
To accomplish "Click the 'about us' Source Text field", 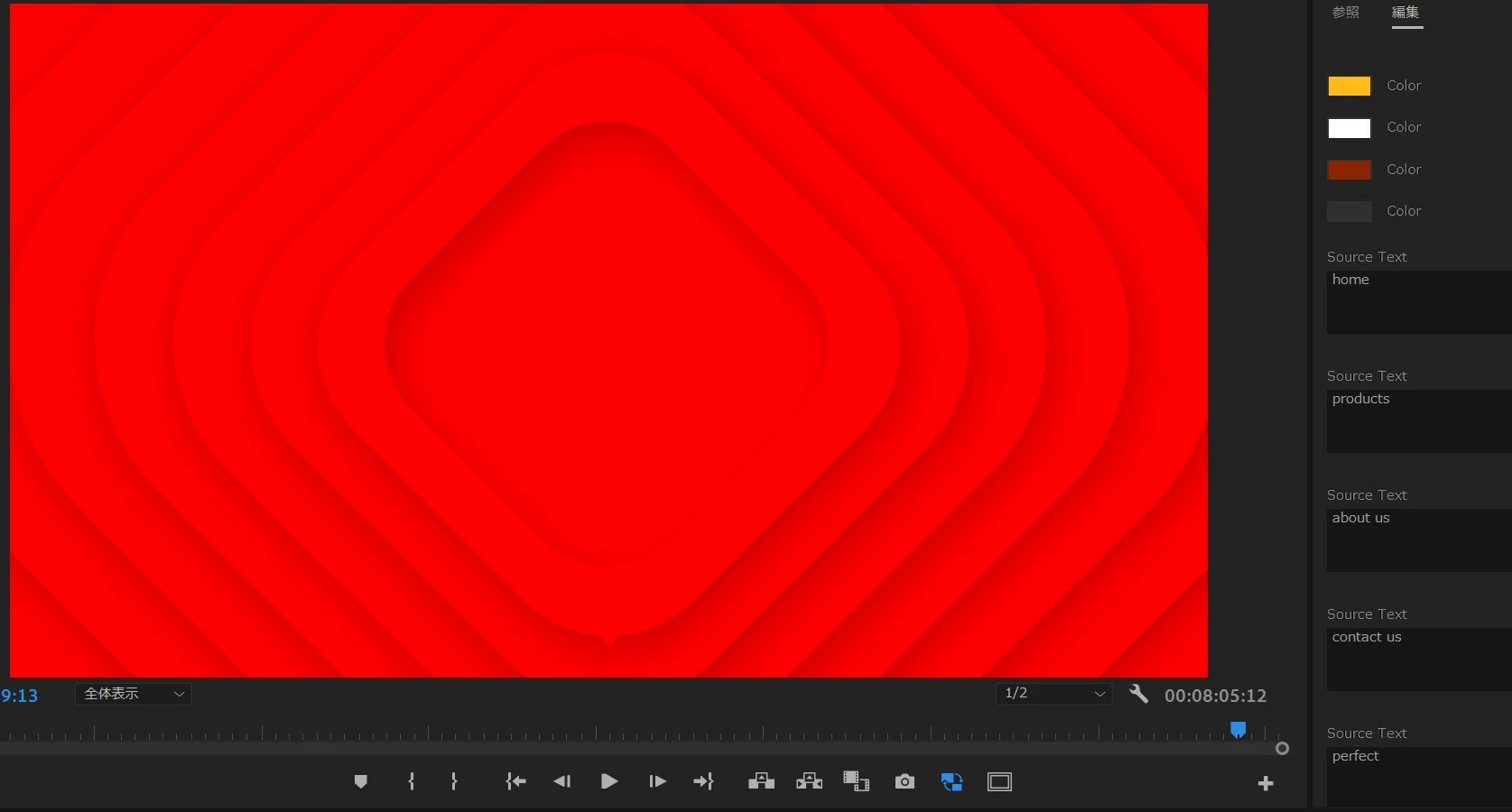I will tap(1419, 540).
